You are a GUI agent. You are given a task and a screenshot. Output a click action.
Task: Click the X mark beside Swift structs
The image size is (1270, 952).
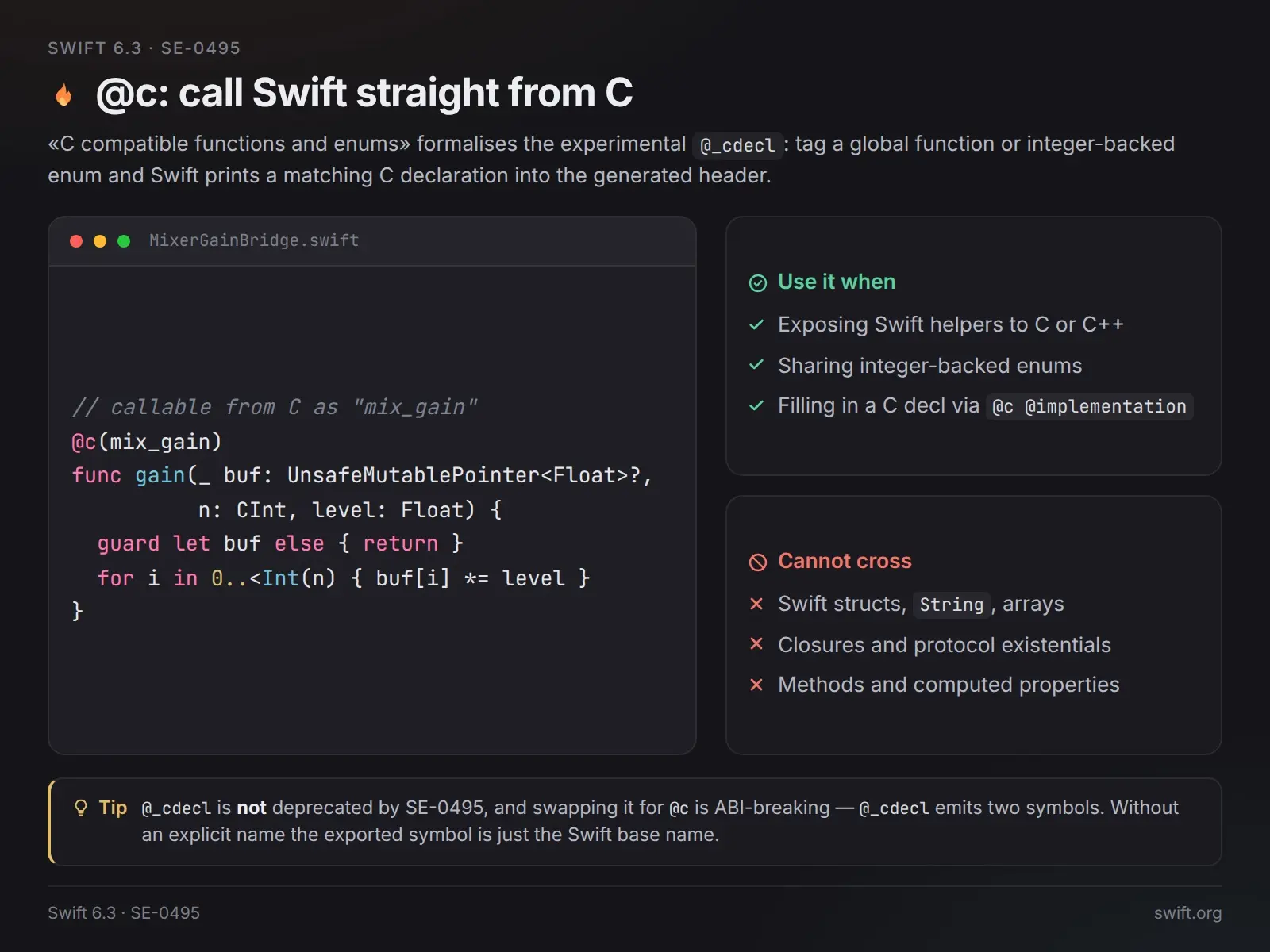click(756, 604)
